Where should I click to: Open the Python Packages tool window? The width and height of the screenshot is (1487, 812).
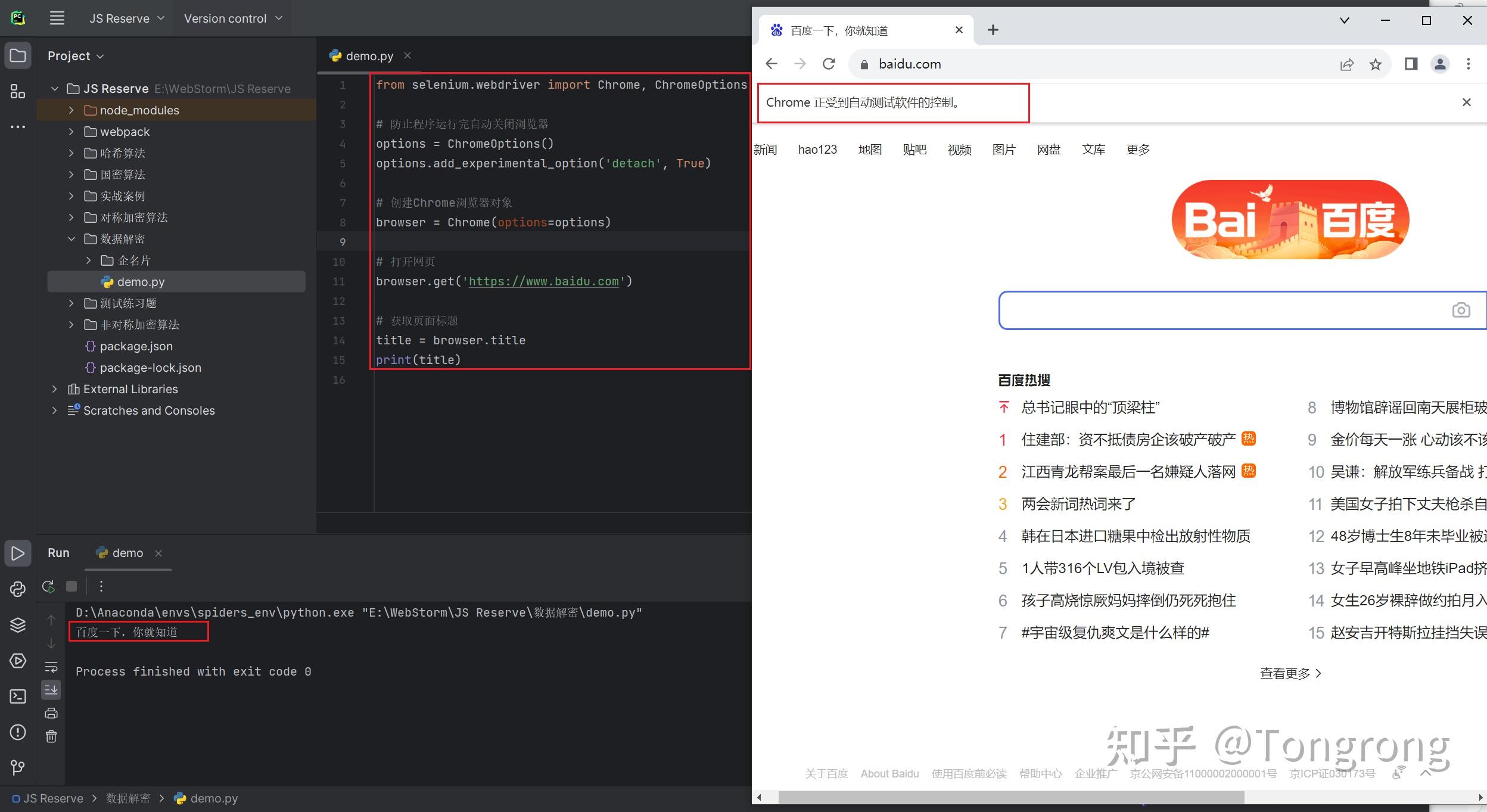[x=18, y=589]
